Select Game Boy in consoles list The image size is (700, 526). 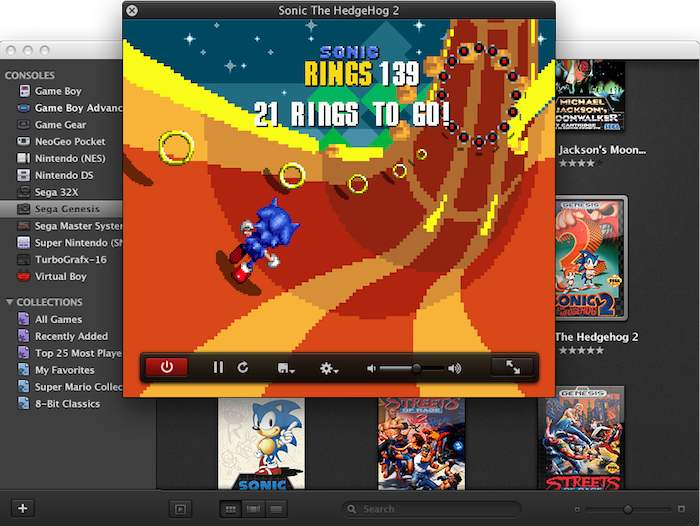point(58,91)
